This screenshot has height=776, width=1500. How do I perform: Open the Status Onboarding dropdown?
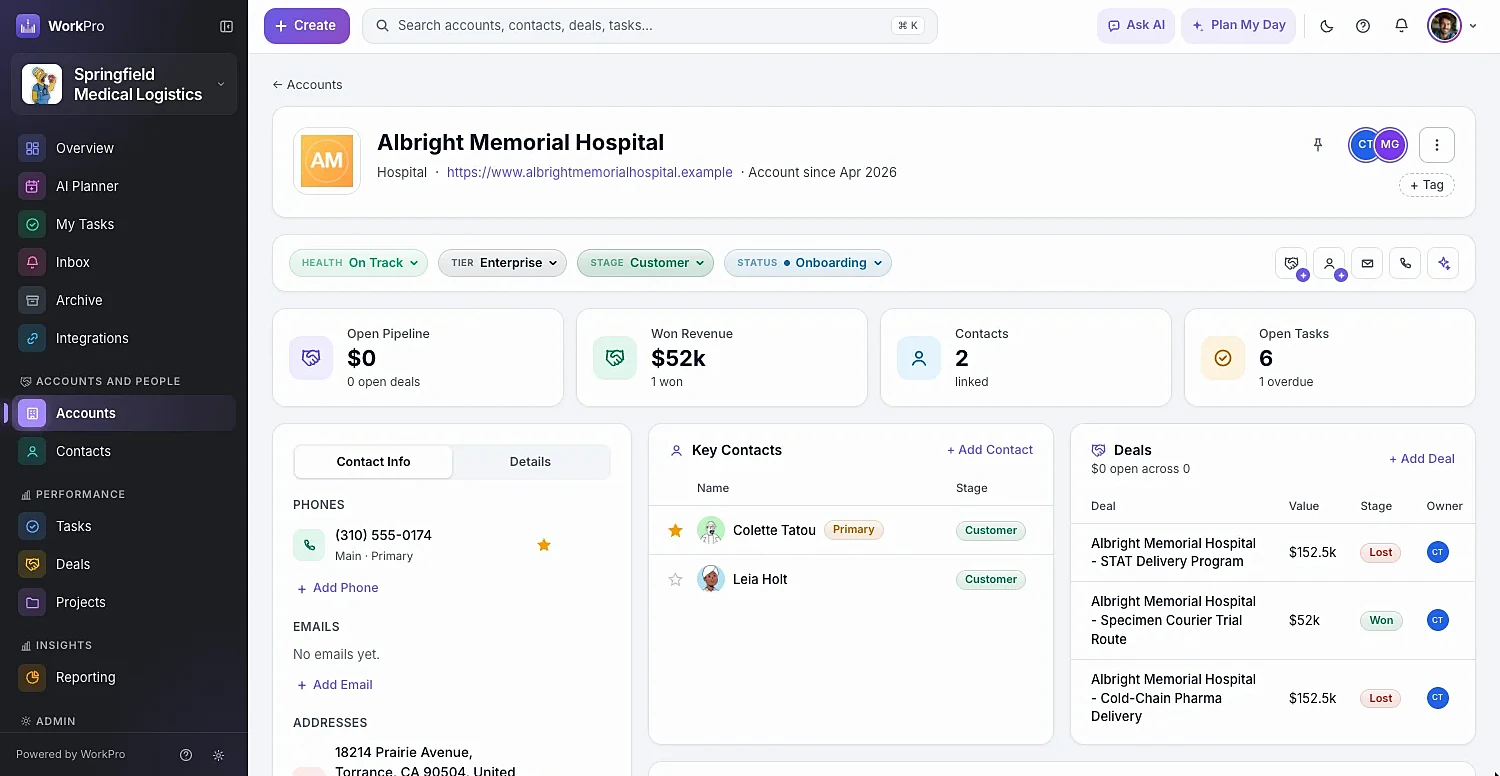tap(808, 263)
